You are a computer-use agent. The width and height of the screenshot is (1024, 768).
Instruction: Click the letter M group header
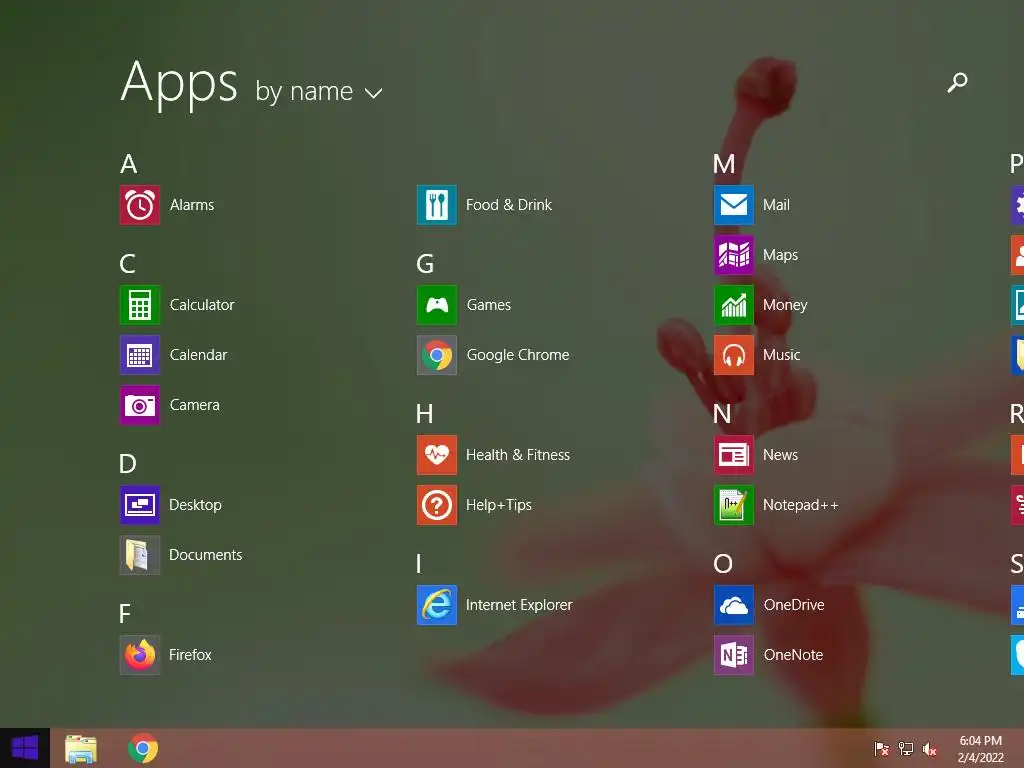point(724,164)
